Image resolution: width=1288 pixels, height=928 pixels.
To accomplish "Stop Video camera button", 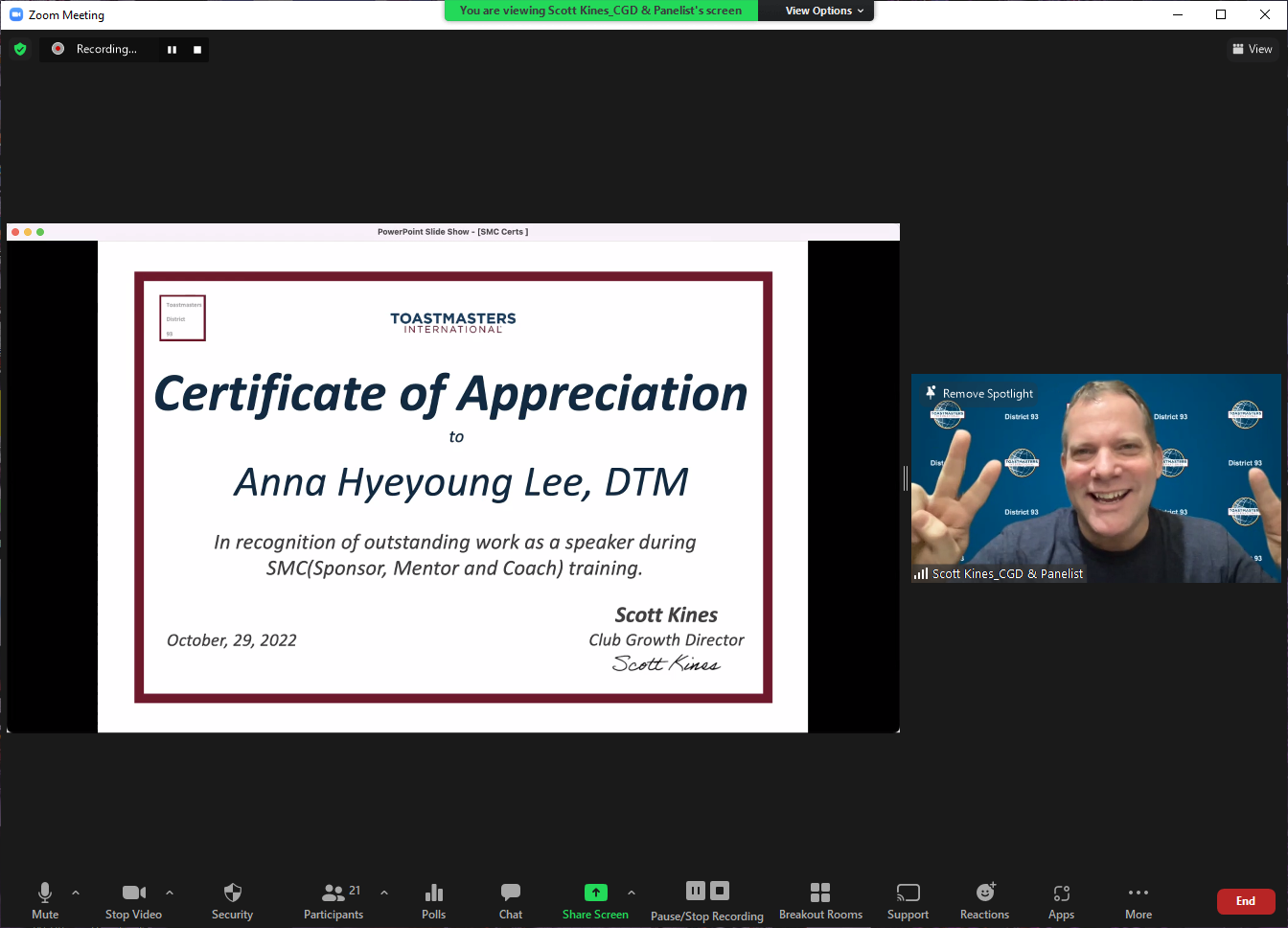I will point(133,900).
